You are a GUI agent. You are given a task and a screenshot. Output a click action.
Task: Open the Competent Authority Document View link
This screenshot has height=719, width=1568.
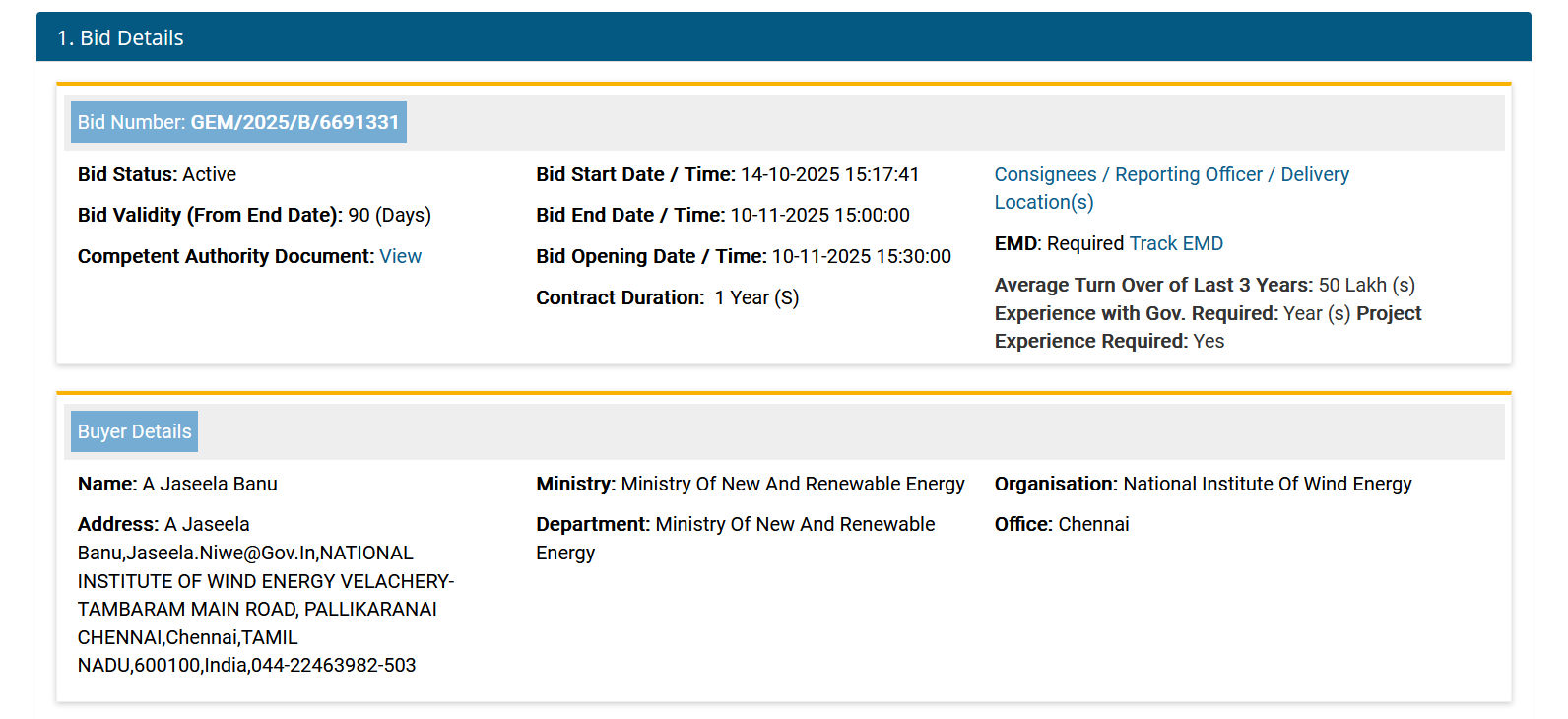(400, 256)
